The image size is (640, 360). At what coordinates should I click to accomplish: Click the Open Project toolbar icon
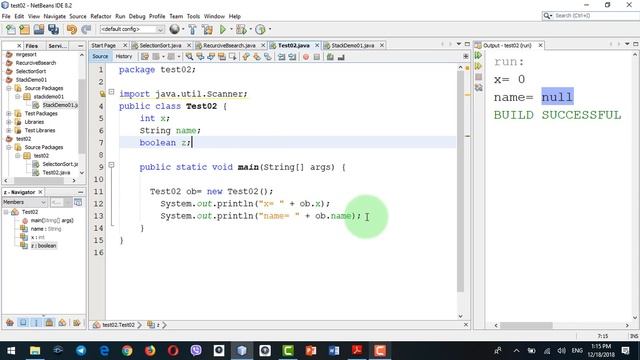[x=39, y=29]
